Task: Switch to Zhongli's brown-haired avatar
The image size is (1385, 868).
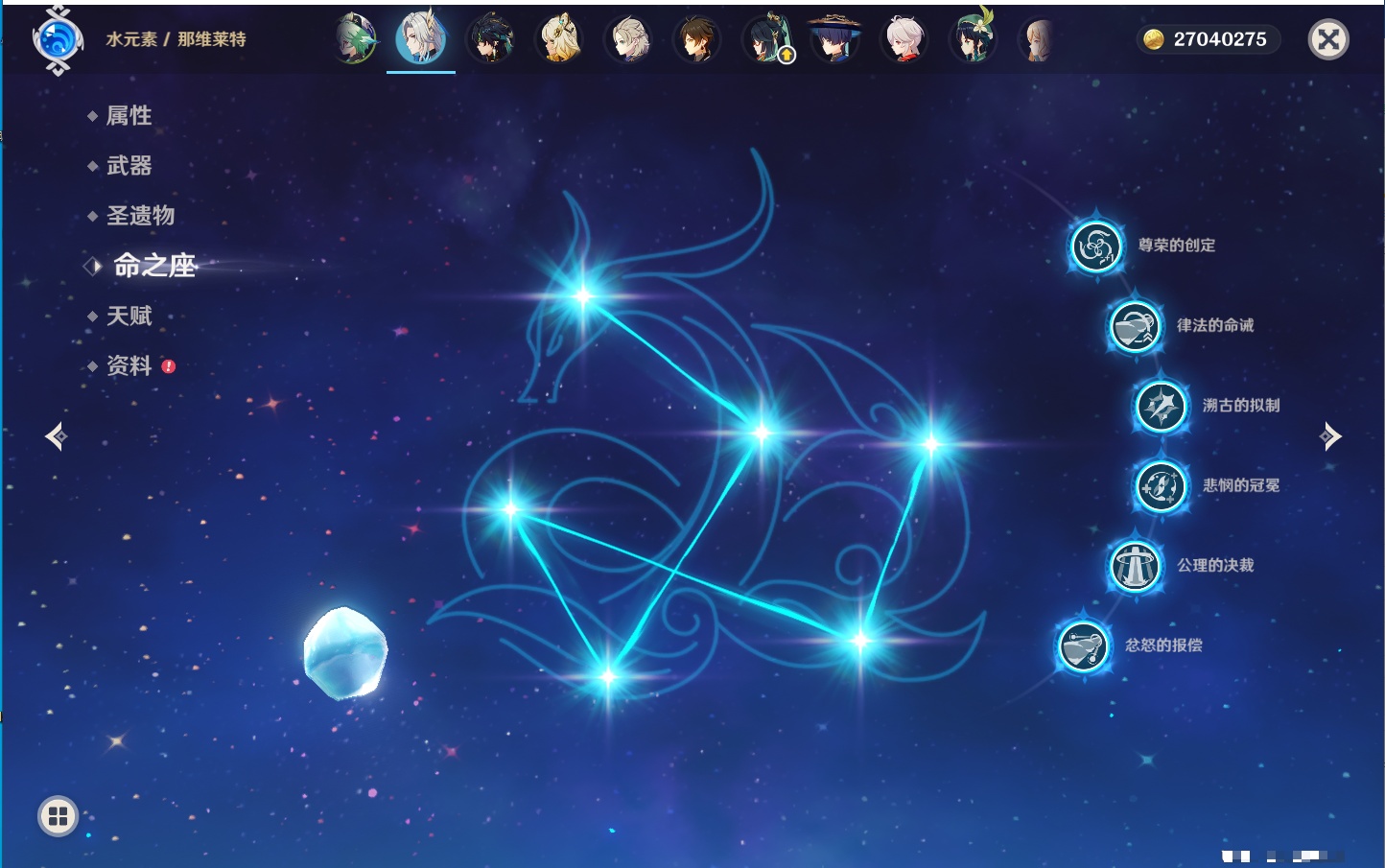Action: tap(697, 40)
